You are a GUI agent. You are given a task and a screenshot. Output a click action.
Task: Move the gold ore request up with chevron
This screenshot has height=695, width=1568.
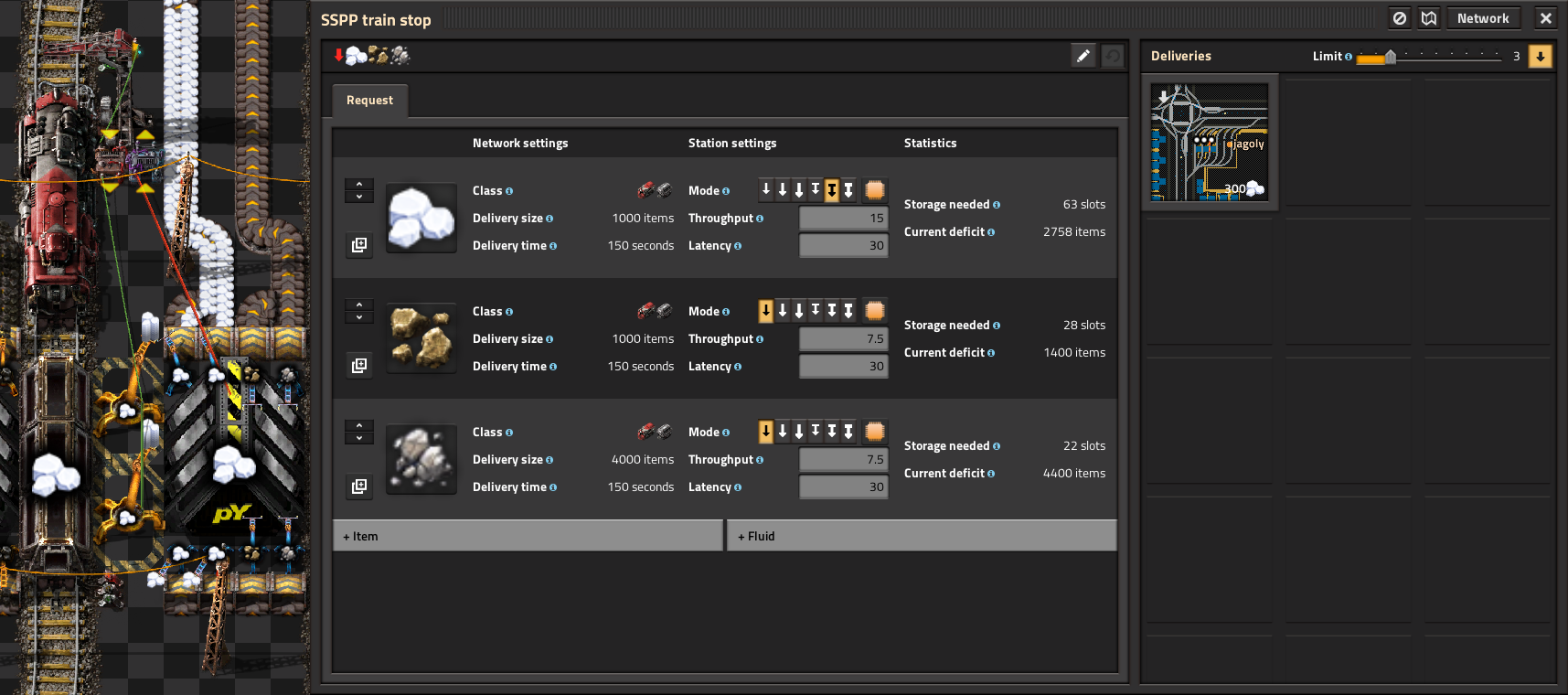coord(359,305)
